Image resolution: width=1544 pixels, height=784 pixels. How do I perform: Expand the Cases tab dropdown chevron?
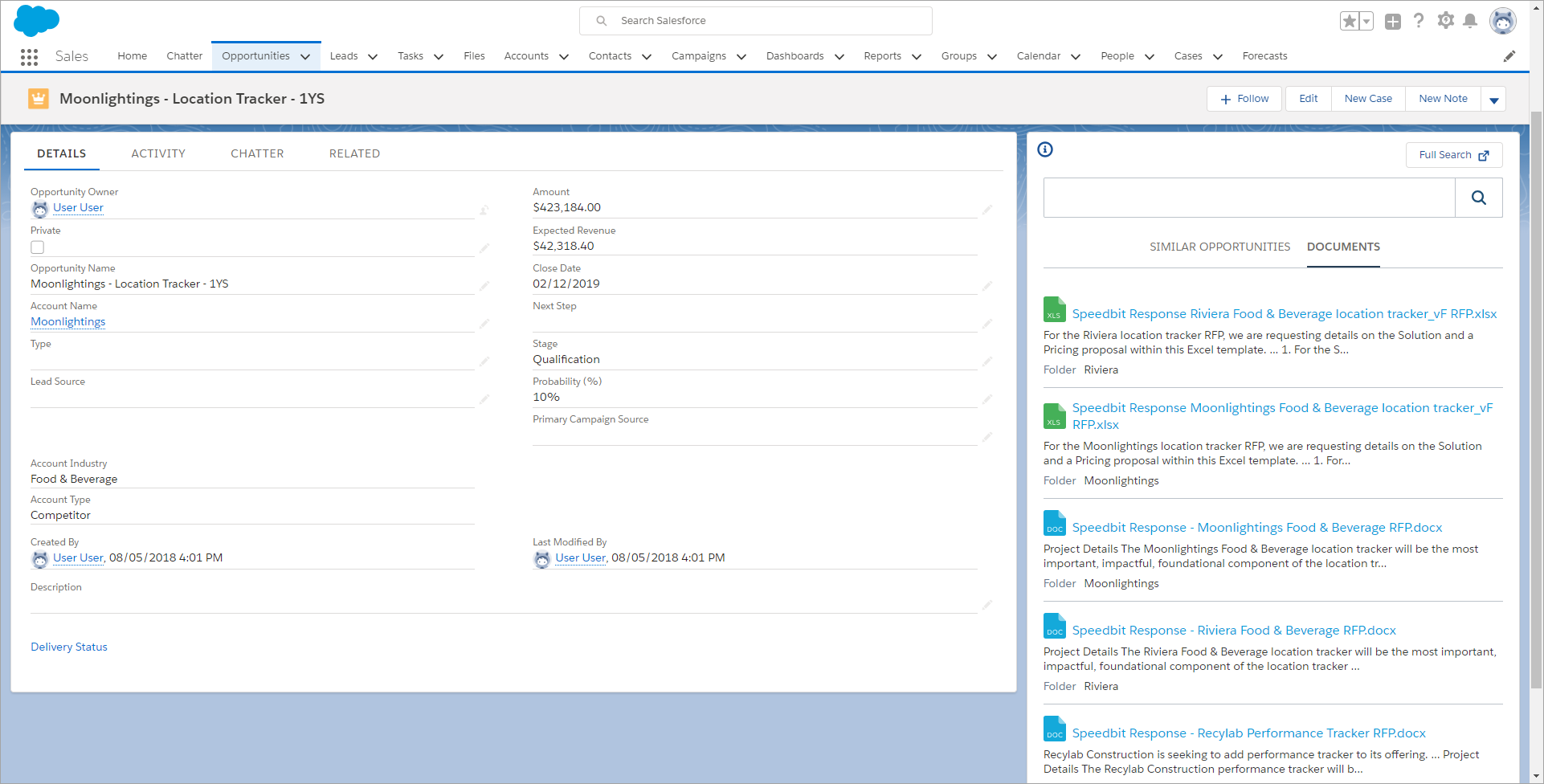click(1218, 57)
